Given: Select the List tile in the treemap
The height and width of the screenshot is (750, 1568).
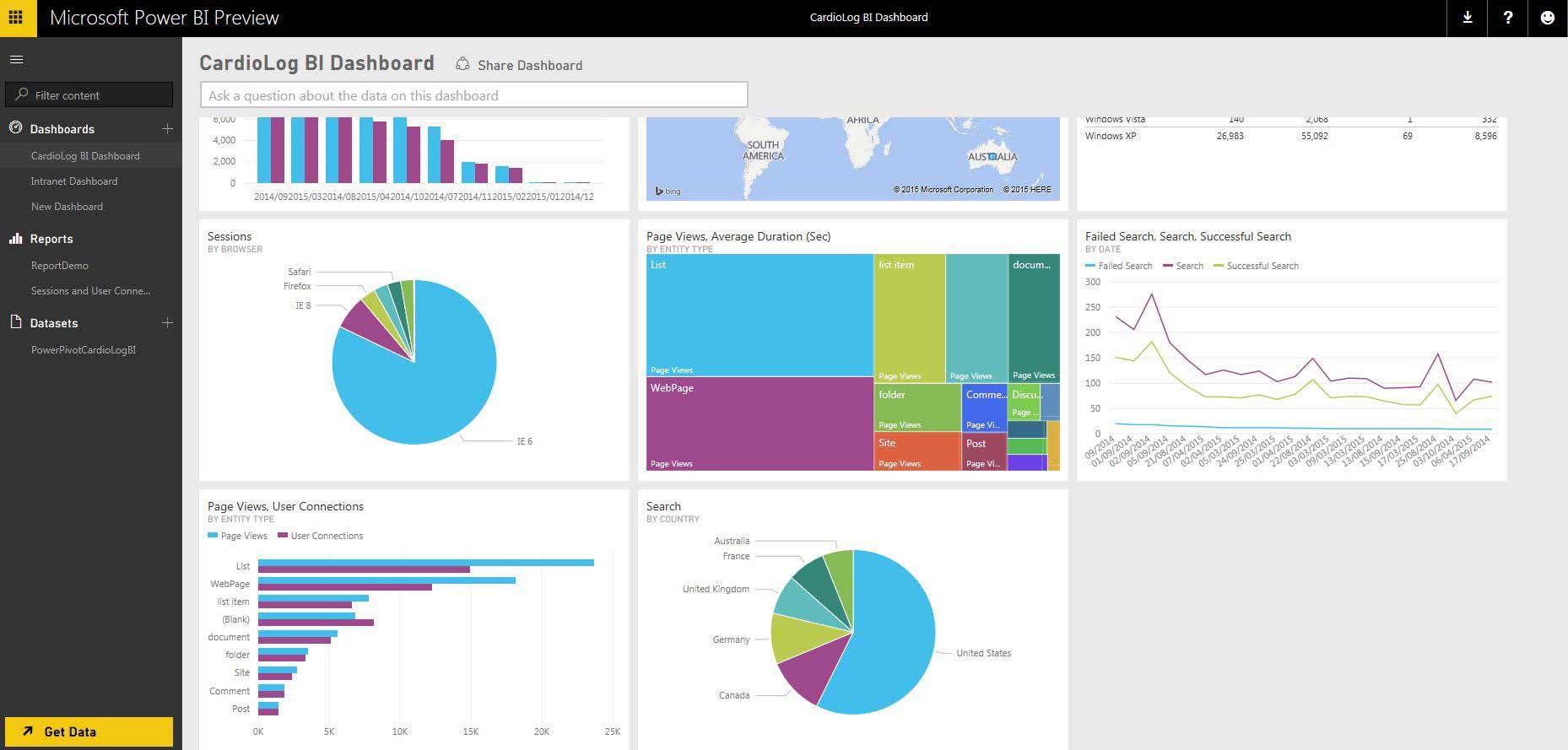Looking at the screenshot, I should tap(760, 315).
